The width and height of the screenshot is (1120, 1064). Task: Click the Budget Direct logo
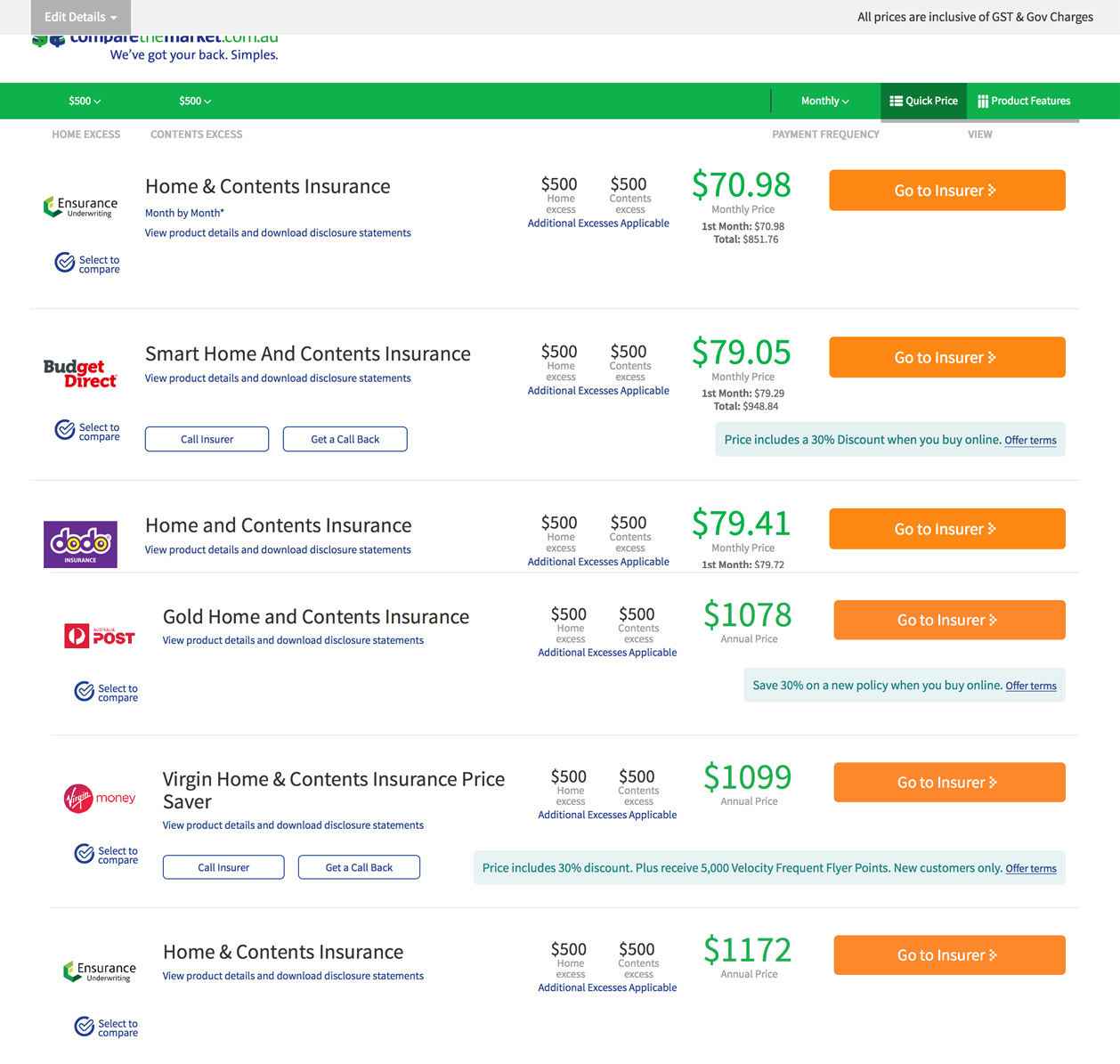tap(80, 374)
